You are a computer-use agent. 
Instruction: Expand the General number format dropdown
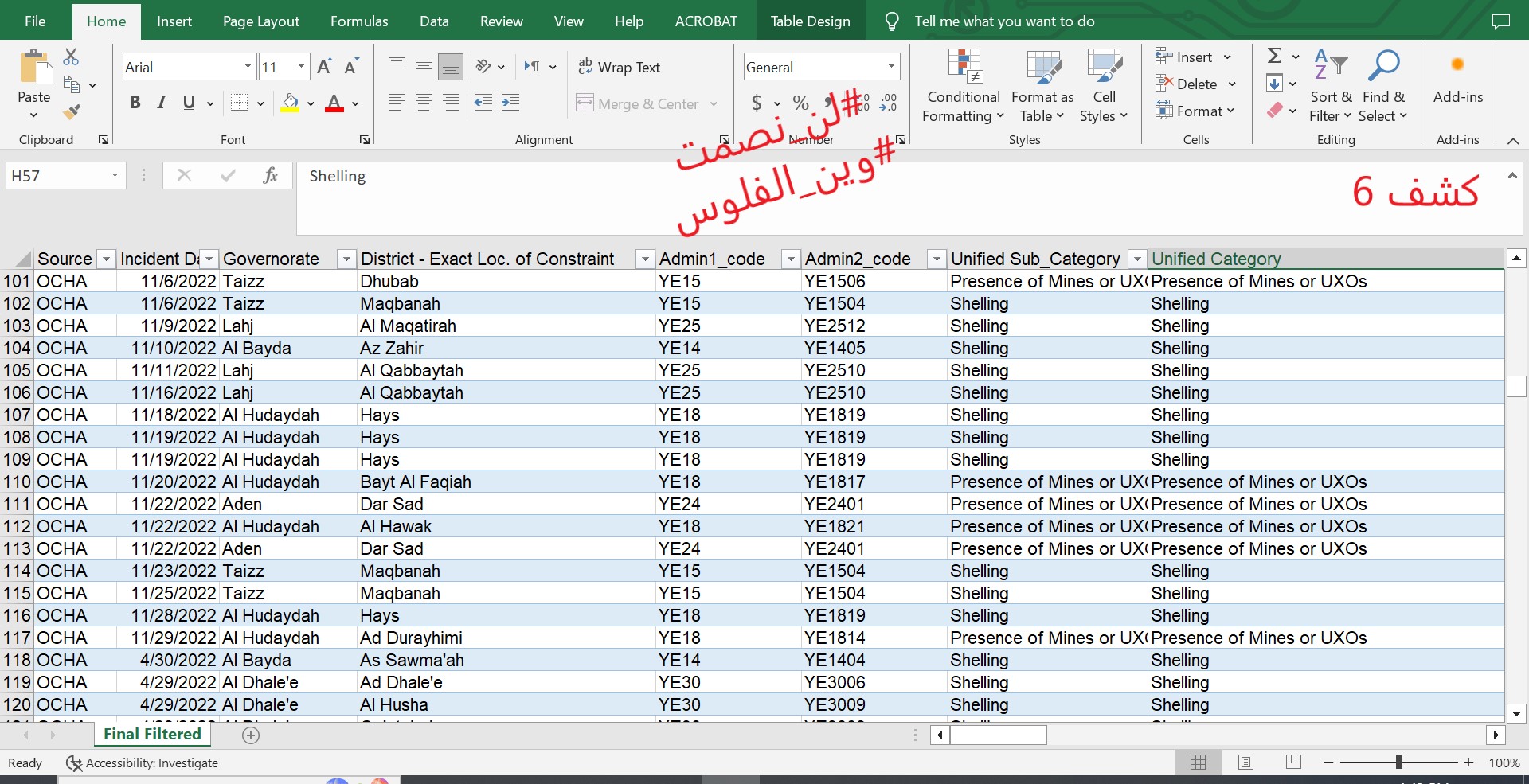[891, 67]
